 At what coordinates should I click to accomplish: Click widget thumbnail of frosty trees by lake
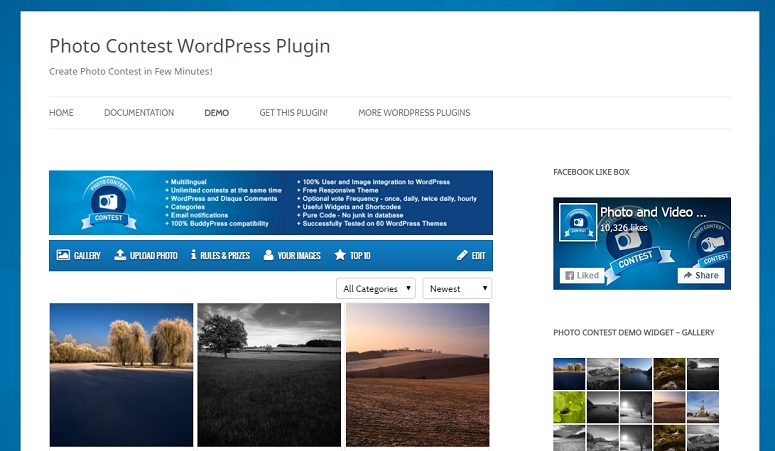pyautogui.click(x=569, y=374)
